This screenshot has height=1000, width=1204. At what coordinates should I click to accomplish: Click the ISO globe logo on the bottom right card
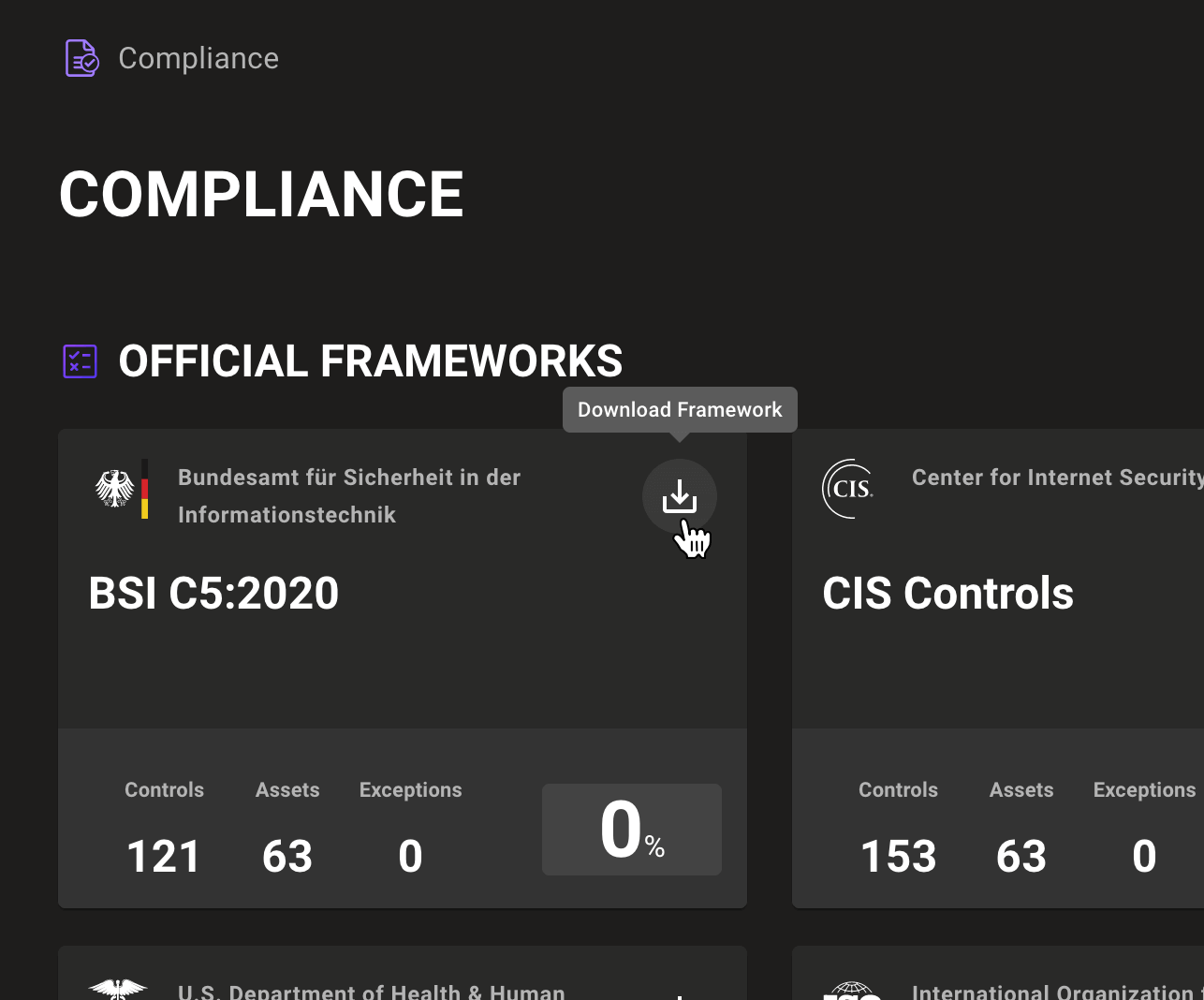852,990
